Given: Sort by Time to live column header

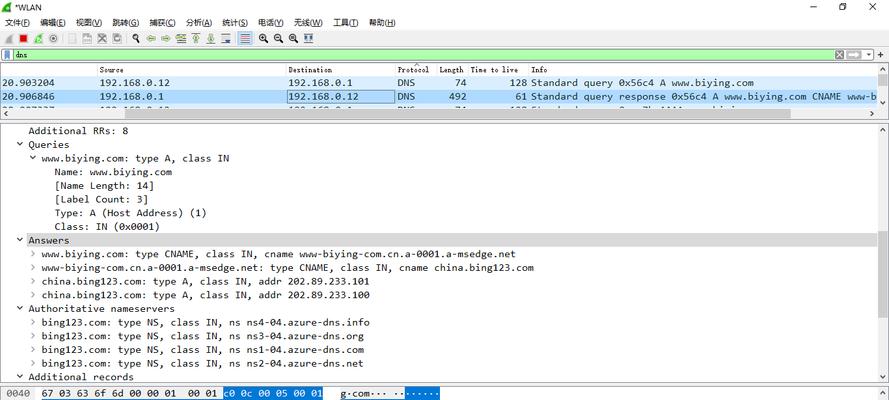Looking at the screenshot, I should click(x=498, y=70).
